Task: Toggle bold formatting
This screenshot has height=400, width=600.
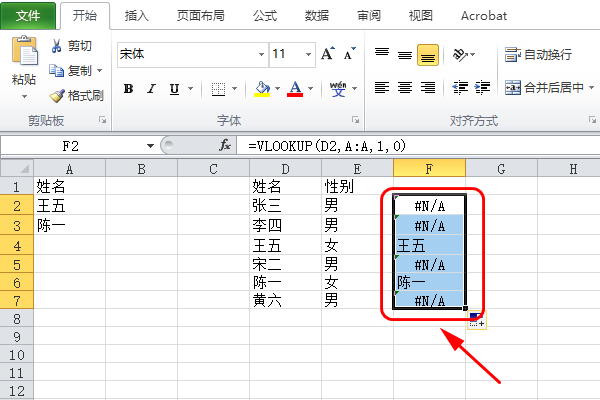Action: tap(128, 89)
